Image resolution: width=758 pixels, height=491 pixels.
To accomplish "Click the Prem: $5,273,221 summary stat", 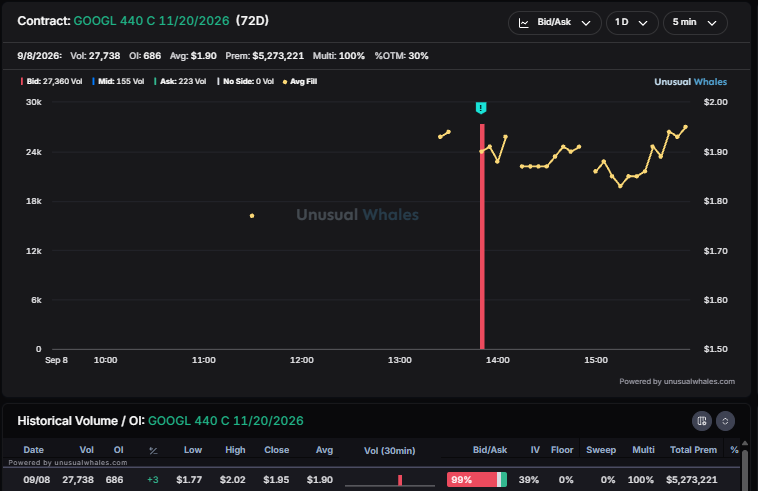I will (x=264, y=56).
